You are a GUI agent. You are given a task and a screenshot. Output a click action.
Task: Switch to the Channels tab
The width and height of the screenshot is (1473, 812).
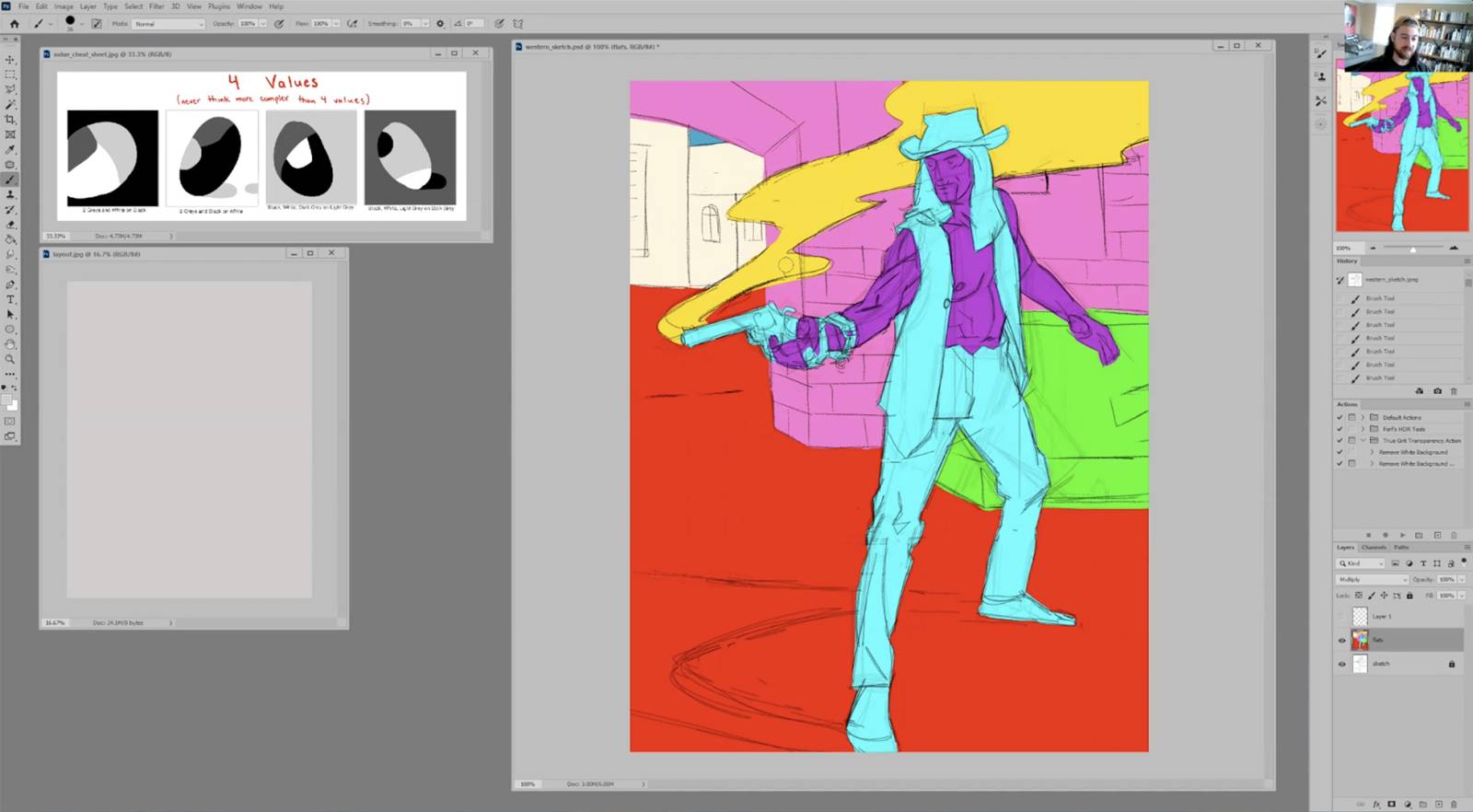(1374, 547)
